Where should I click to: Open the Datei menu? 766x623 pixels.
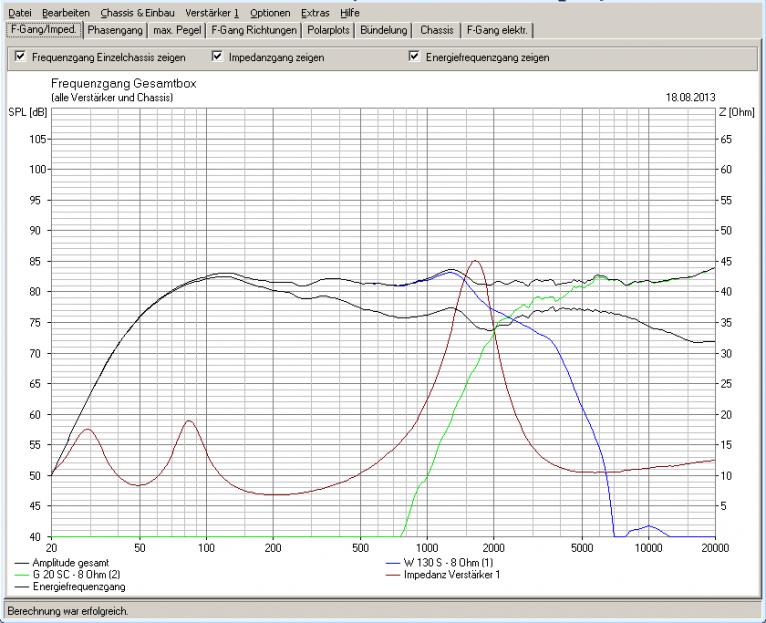coord(20,13)
